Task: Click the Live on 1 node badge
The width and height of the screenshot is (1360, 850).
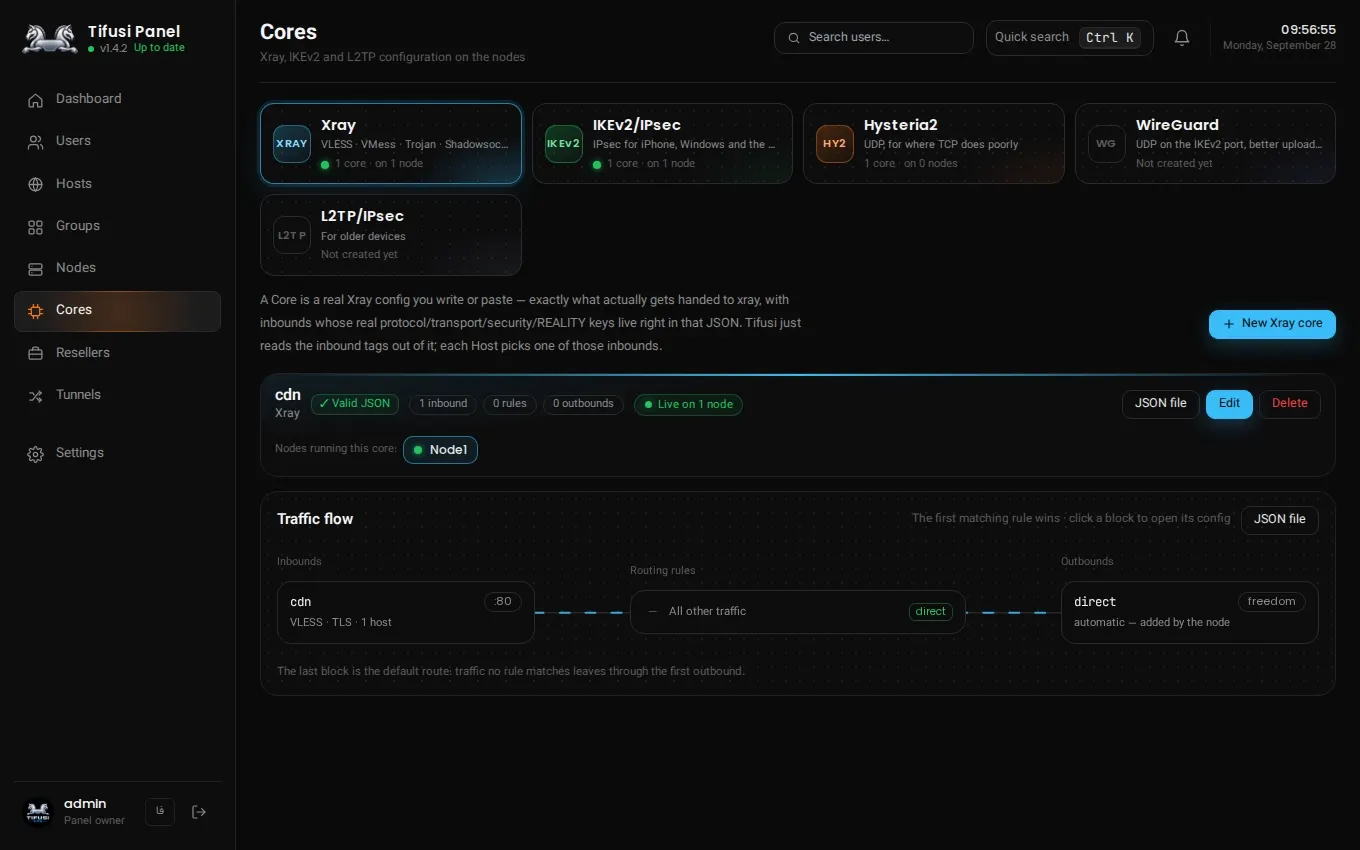Action: coord(688,404)
